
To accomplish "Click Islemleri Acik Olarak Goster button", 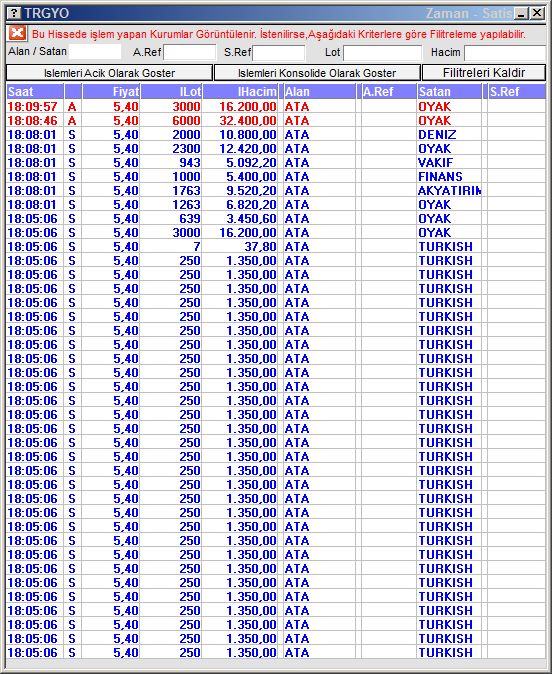I will [x=109, y=73].
